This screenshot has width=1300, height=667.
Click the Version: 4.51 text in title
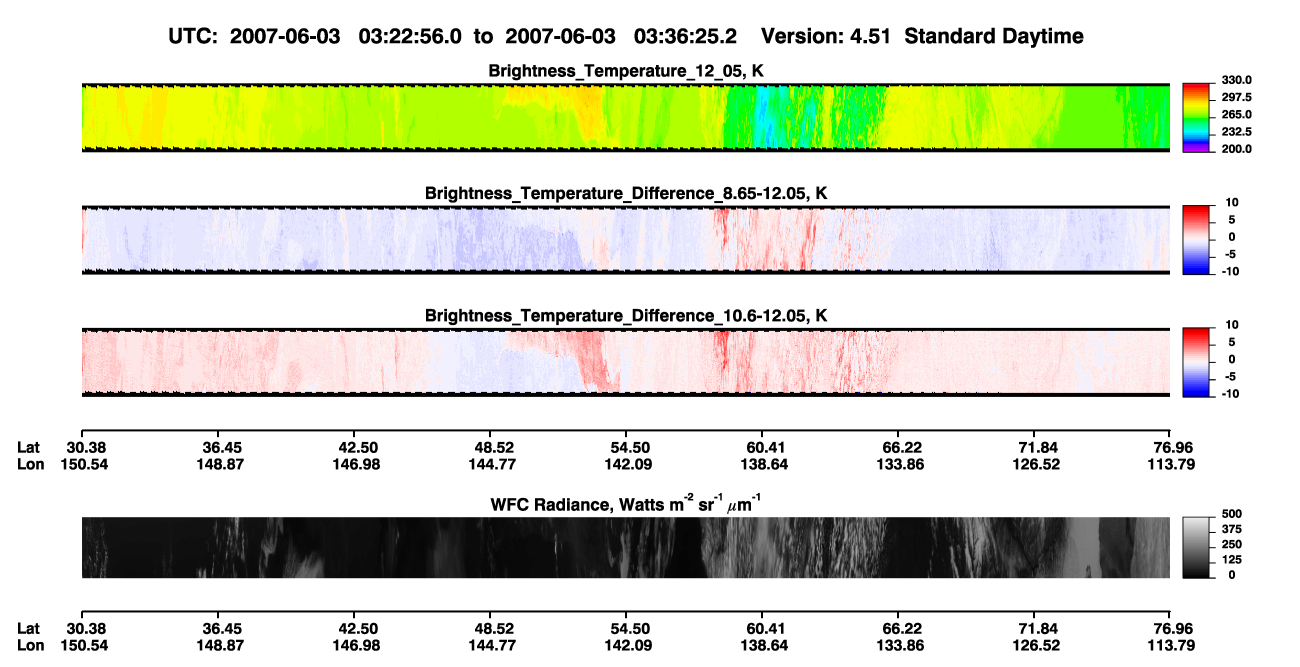click(826, 36)
